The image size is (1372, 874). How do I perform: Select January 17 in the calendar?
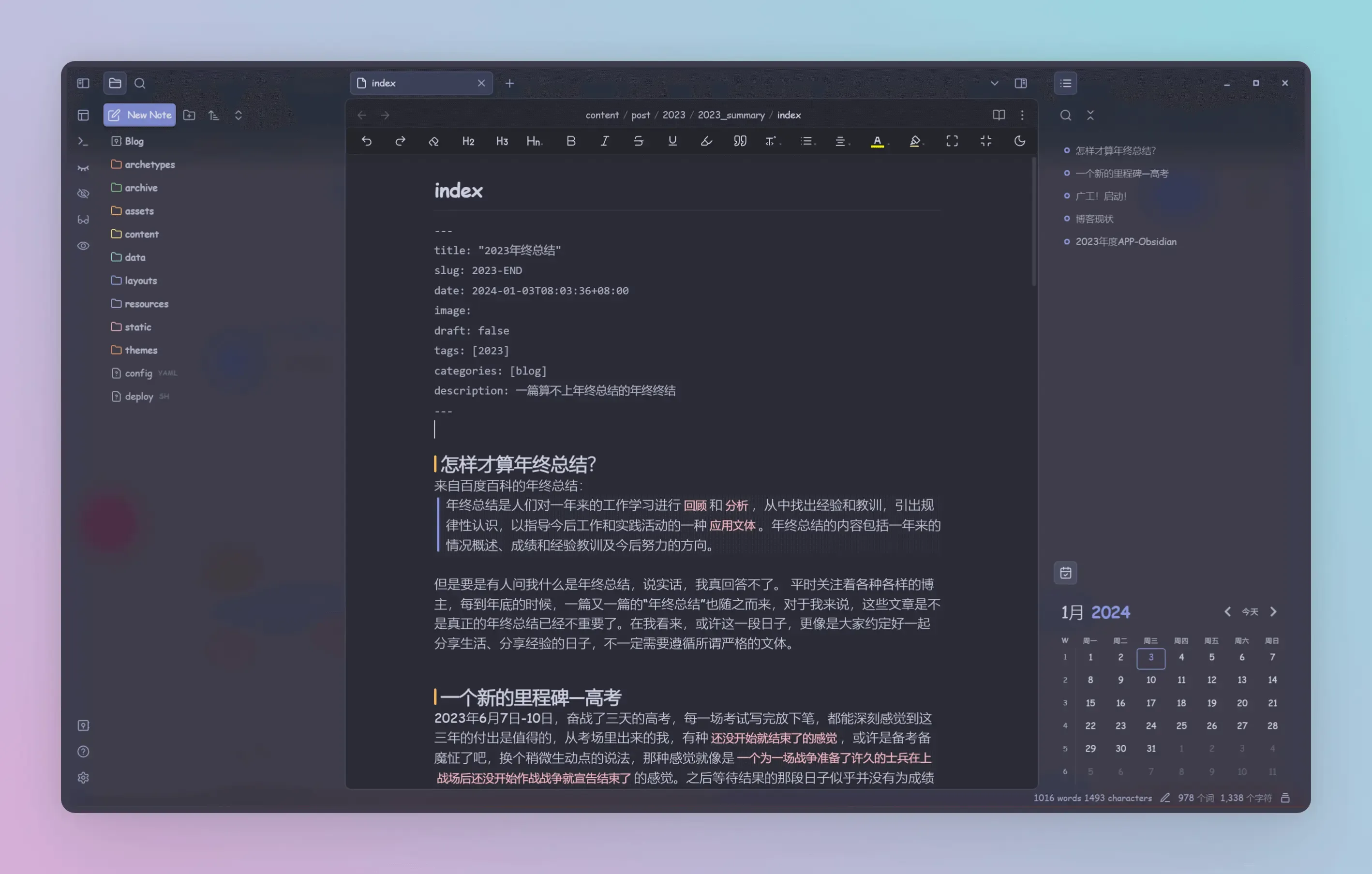1150,703
